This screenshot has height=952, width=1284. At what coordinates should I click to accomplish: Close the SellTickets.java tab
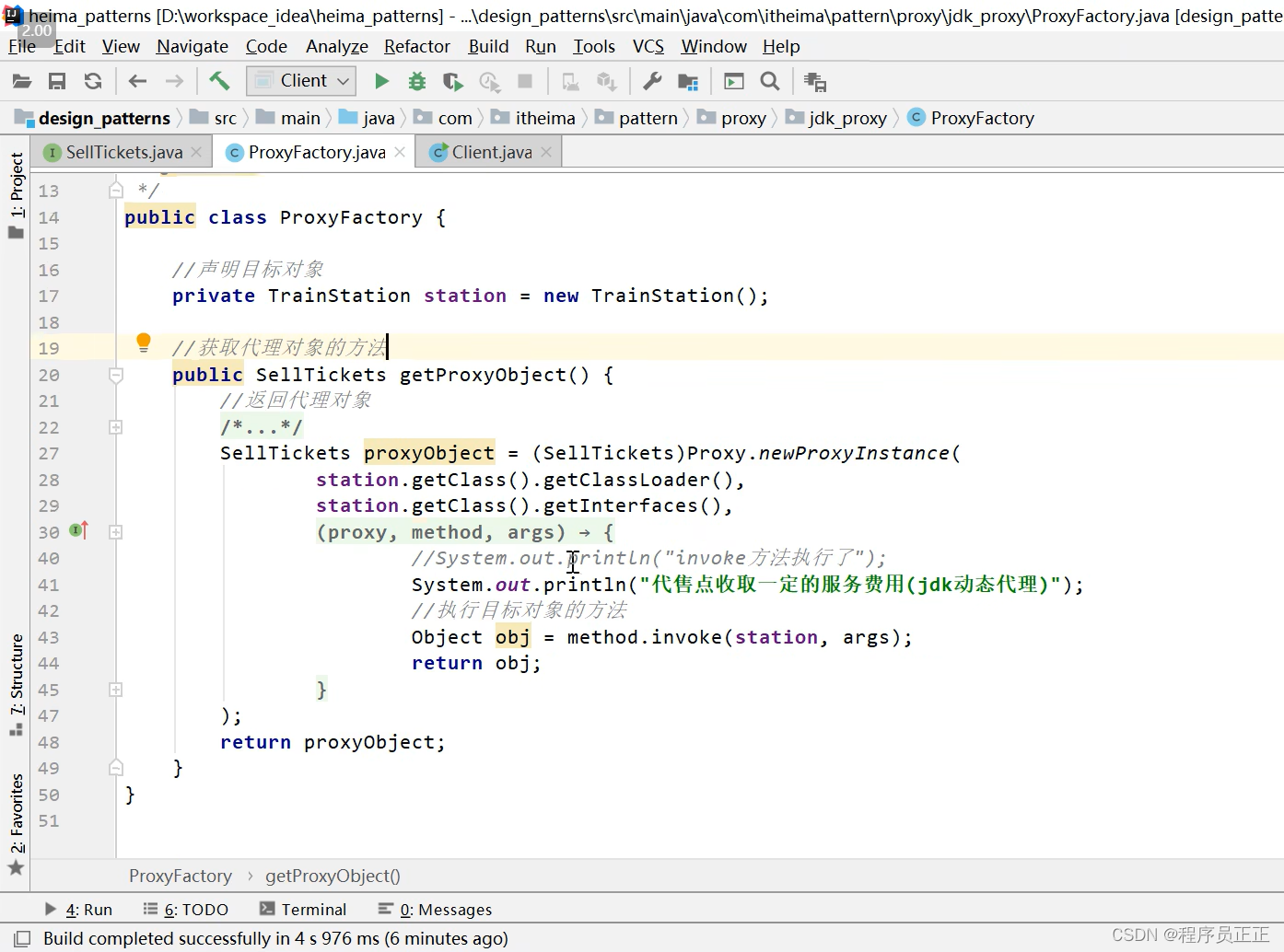pyautogui.click(x=196, y=152)
